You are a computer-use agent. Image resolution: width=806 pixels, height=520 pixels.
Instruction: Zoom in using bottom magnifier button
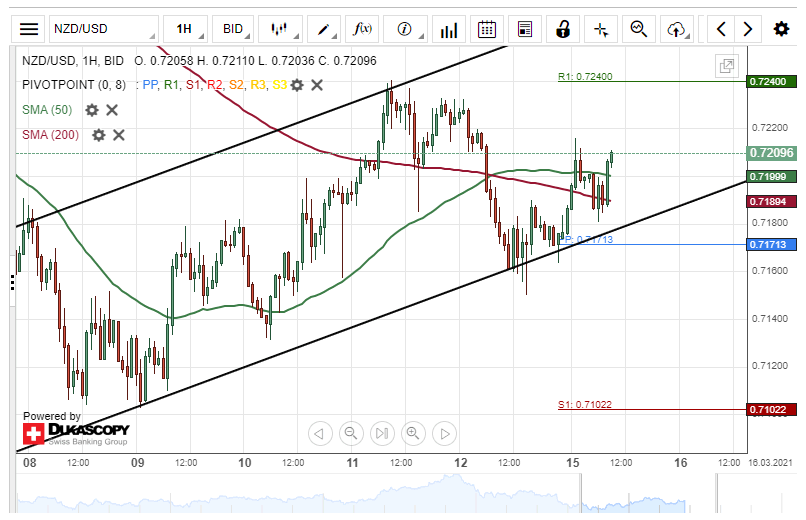pos(412,433)
